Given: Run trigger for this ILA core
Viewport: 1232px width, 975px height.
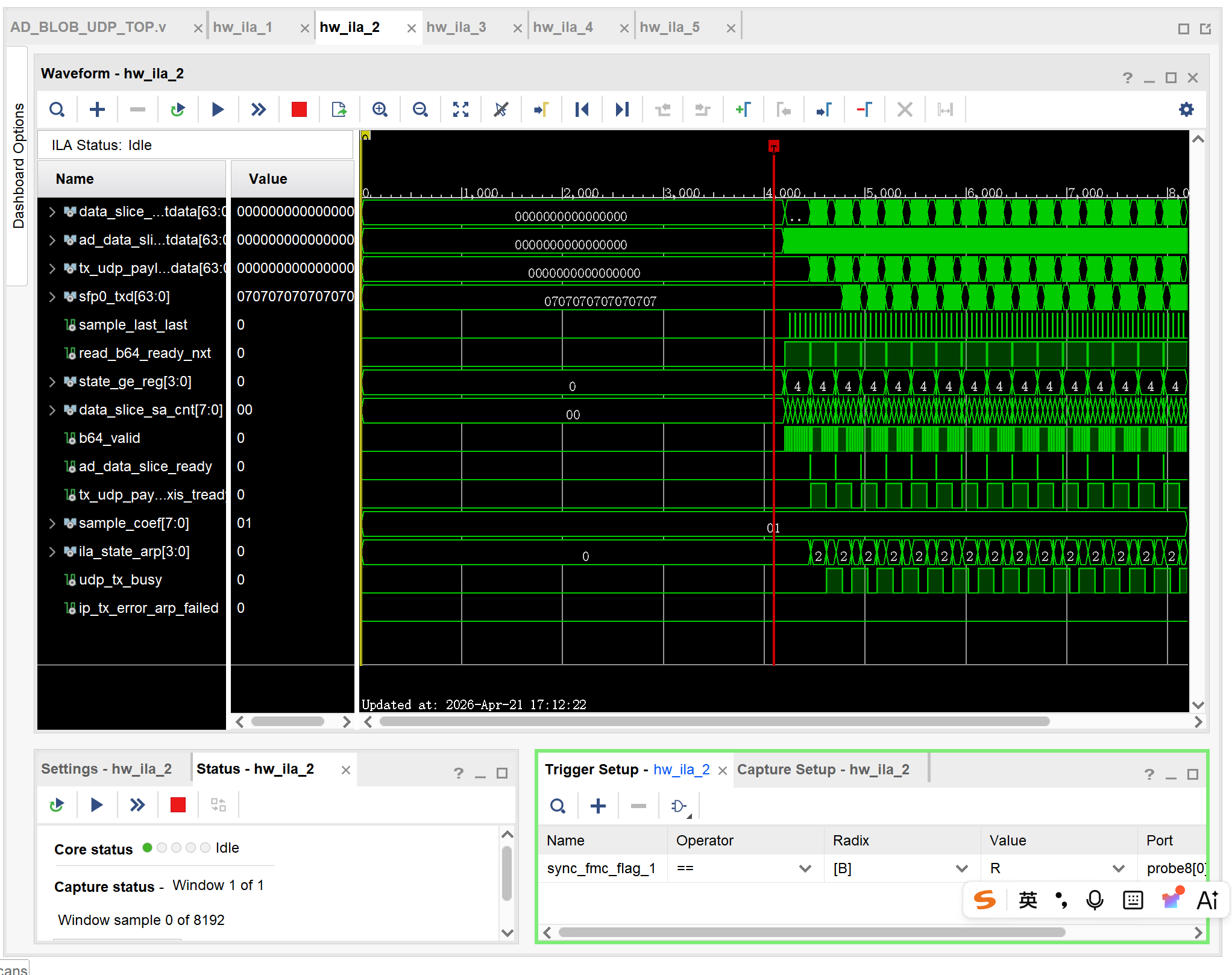Looking at the screenshot, I should (x=218, y=110).
